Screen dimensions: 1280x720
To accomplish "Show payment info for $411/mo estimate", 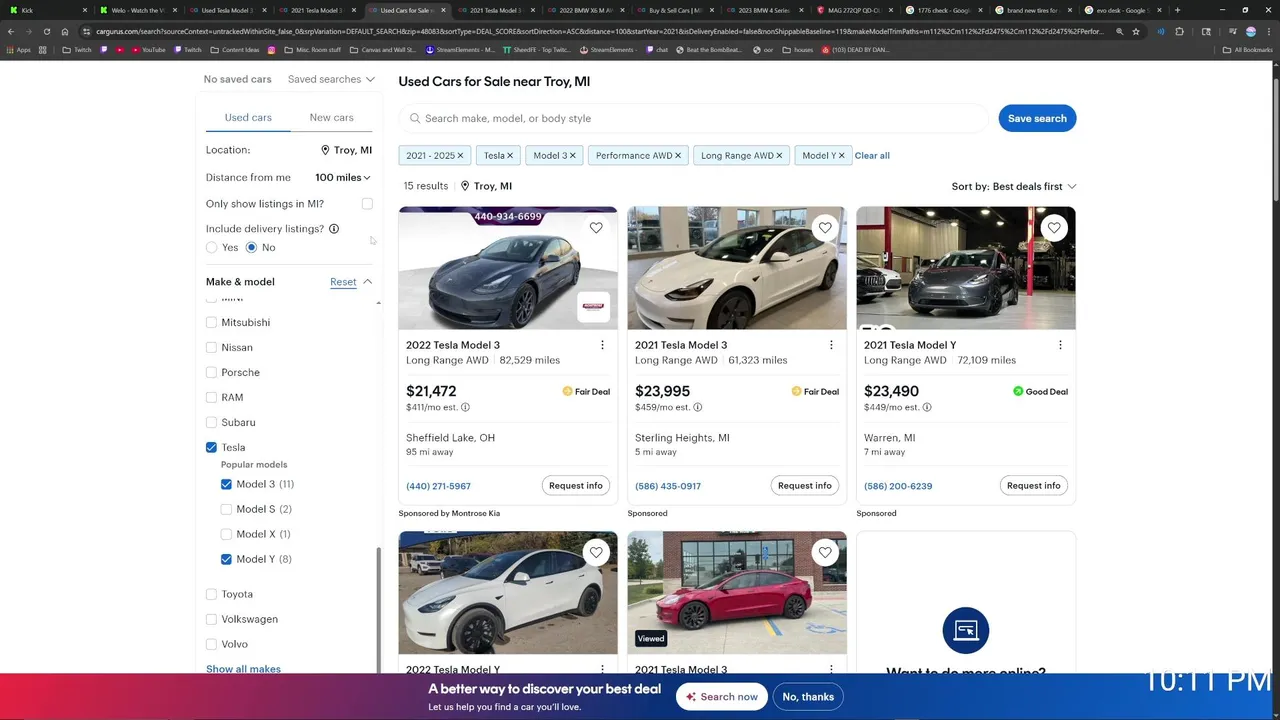I will (x=465, y=407).
